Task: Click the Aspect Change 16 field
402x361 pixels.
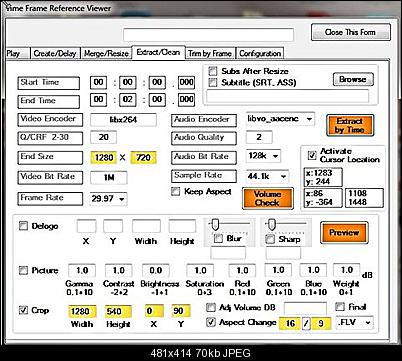Action: pos(290,323)
